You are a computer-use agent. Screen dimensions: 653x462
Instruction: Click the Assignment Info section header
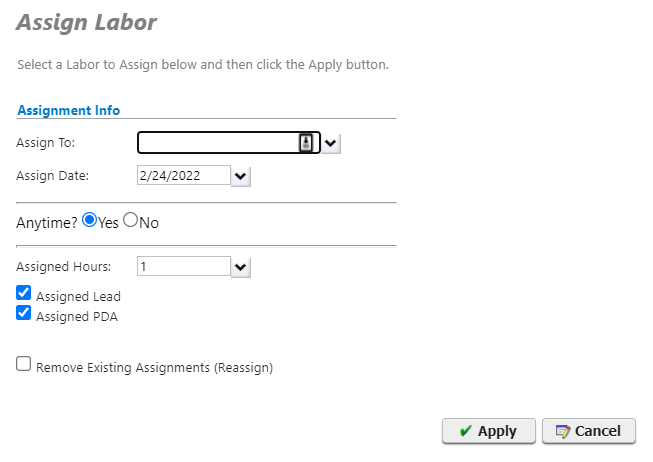68,110
